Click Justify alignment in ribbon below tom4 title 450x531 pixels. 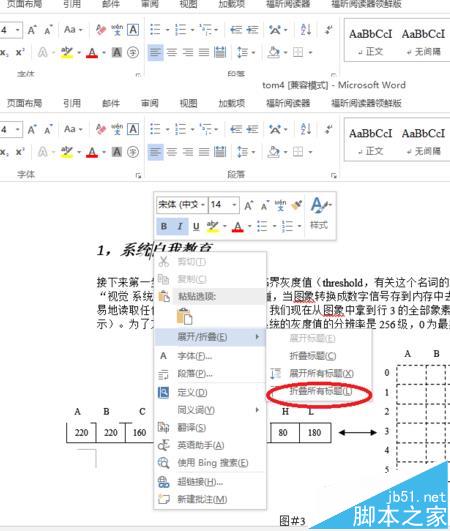click(x=204, y=152)
